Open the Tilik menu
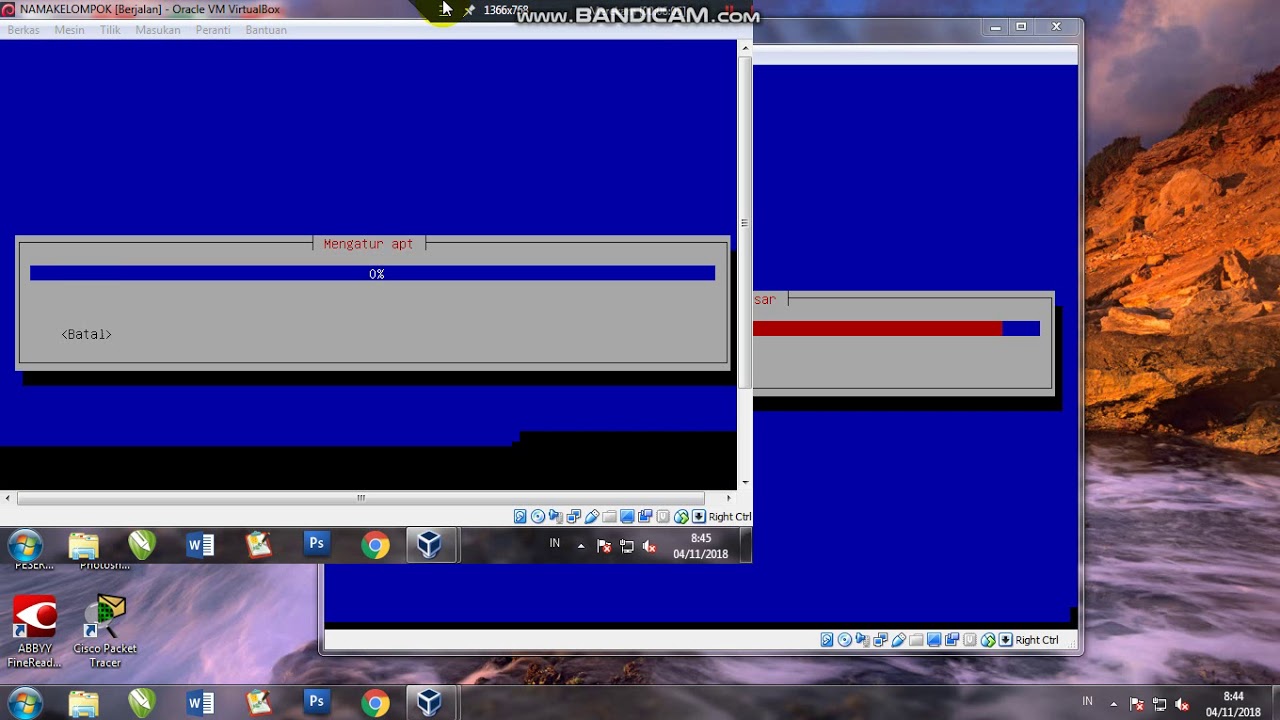This screenshot has height=720, width=1280. 110,30
